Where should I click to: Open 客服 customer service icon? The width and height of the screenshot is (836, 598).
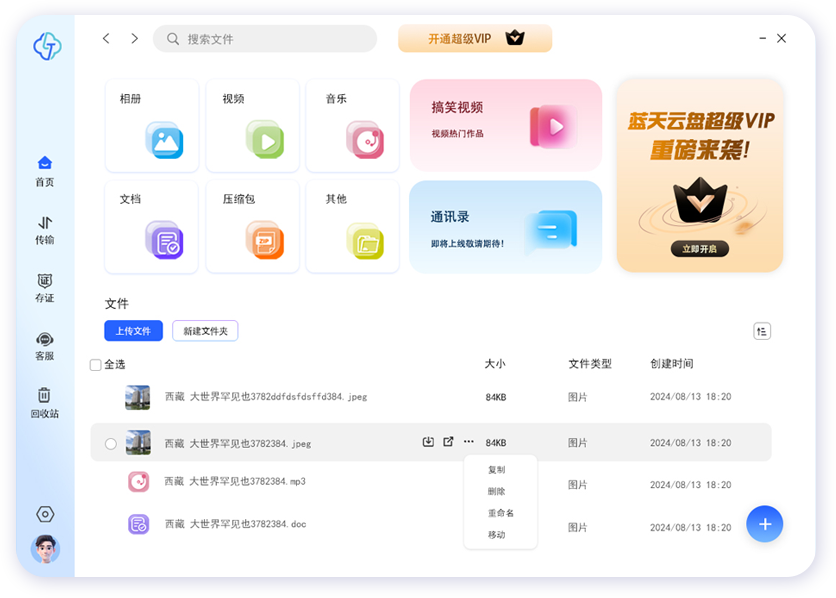(45, 346)
